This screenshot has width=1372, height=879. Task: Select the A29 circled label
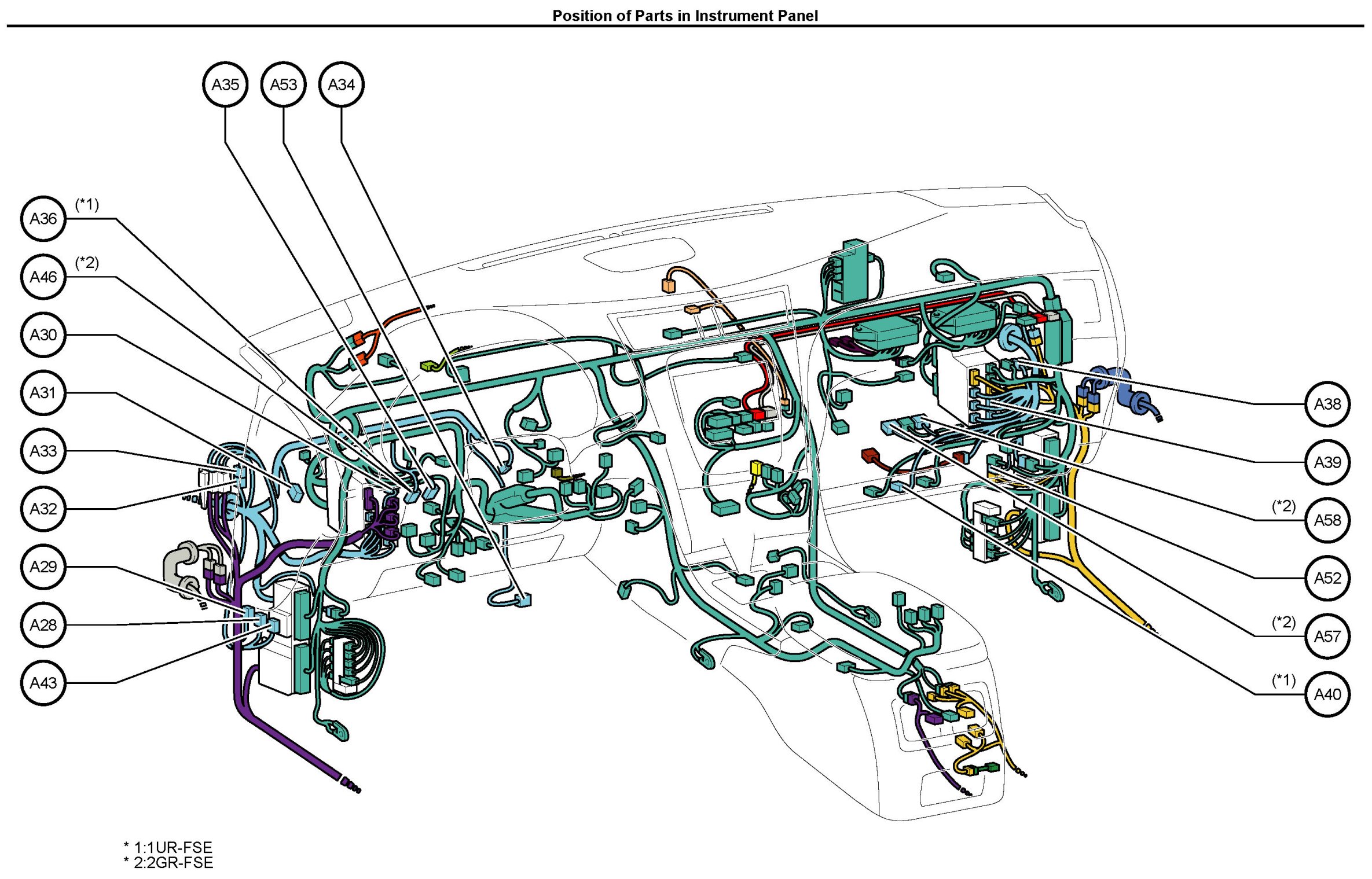tap(43, 567)
